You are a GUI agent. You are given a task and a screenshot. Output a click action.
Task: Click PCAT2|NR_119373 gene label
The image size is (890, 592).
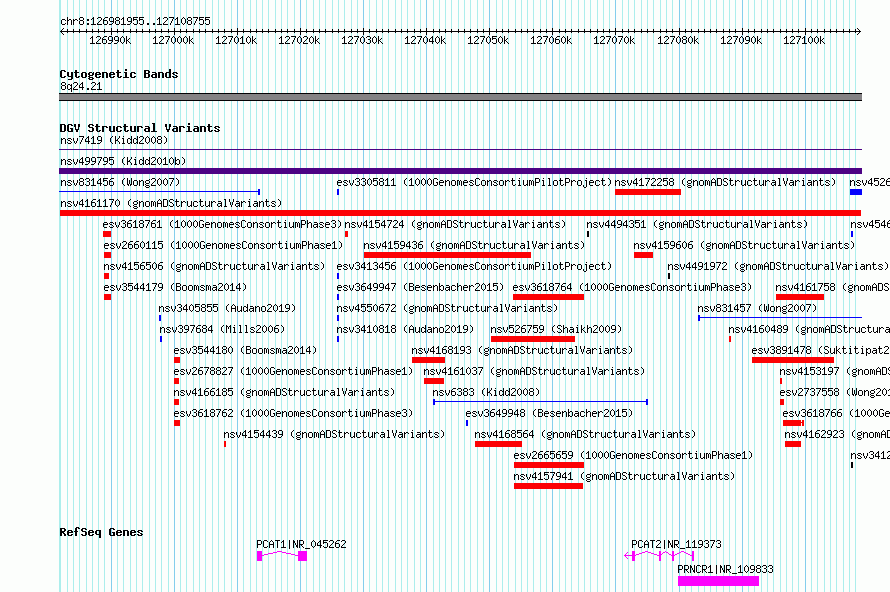pos(677,544)
